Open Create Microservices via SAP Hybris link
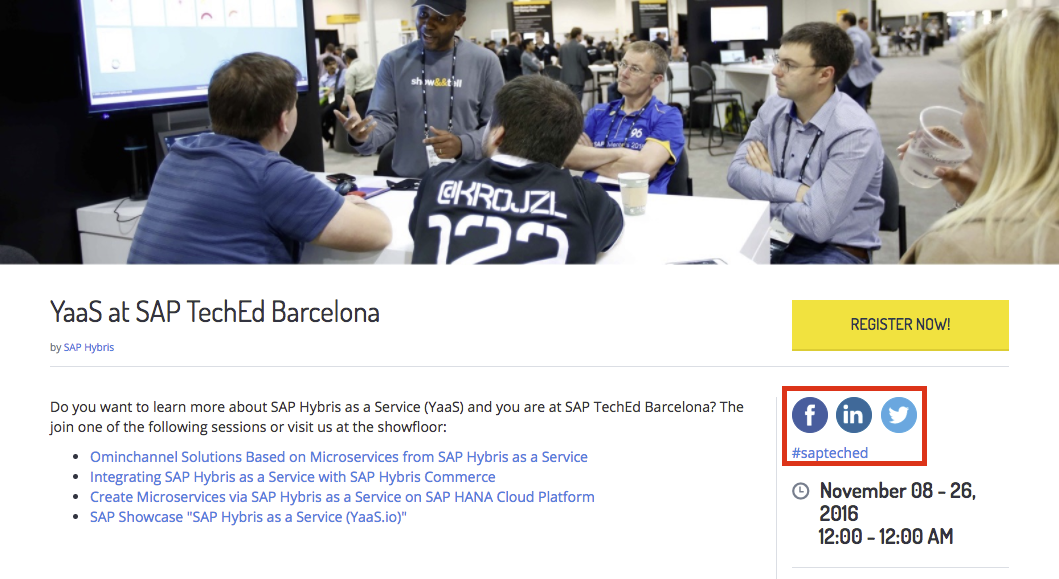Image resolution: width=1059 pixels, height=579 pixels. coord(342,497)
